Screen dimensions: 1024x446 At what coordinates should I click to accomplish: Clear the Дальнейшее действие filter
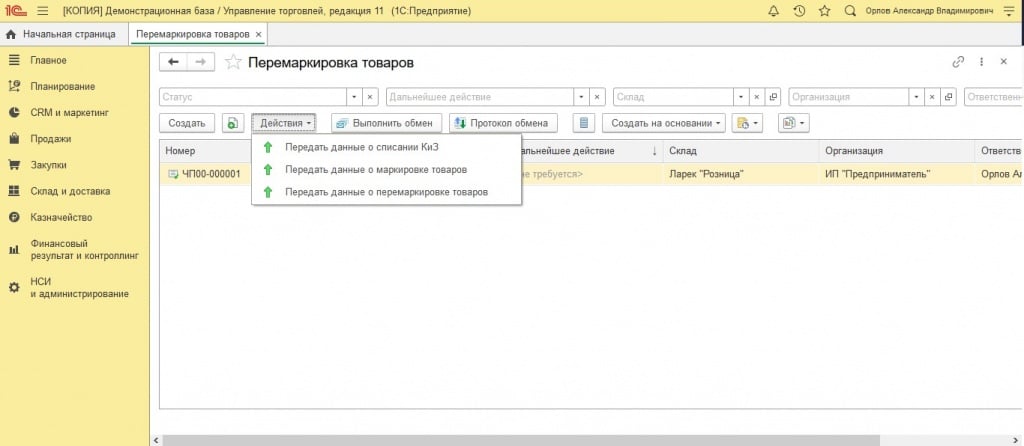(x=598, y=97)
